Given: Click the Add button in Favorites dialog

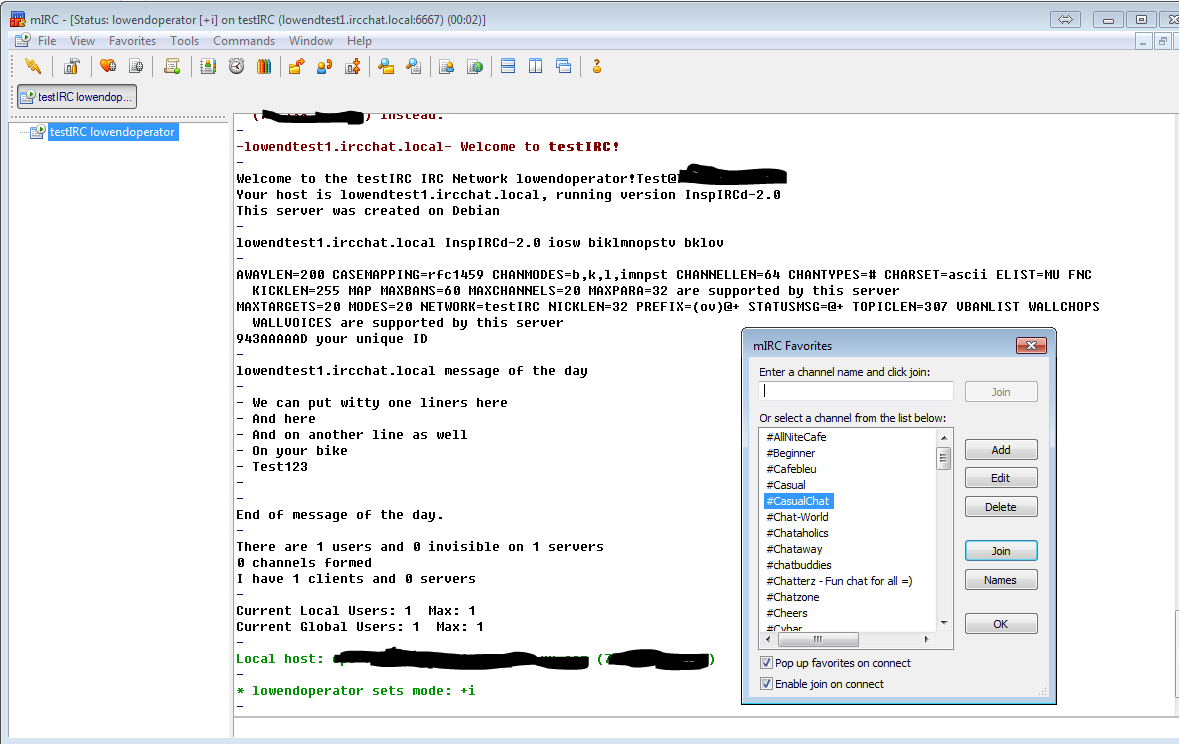Looking at the screenshot, I should [1001, 450].
